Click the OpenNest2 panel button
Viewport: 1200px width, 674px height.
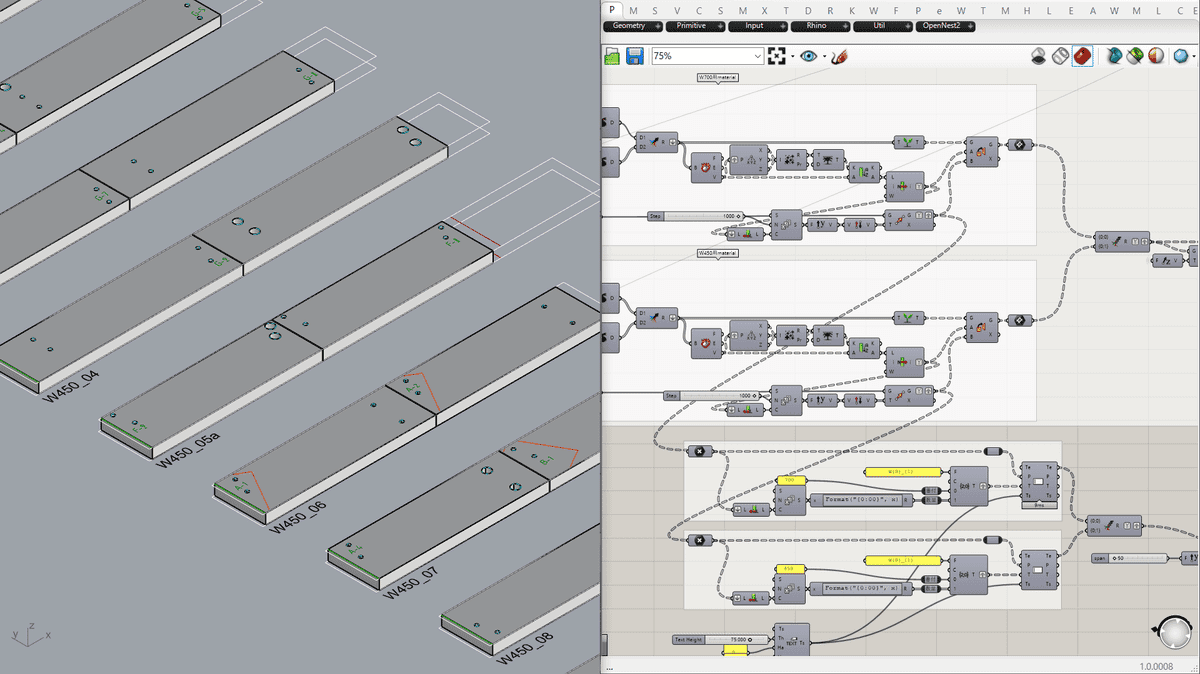(x=945, y=26)
